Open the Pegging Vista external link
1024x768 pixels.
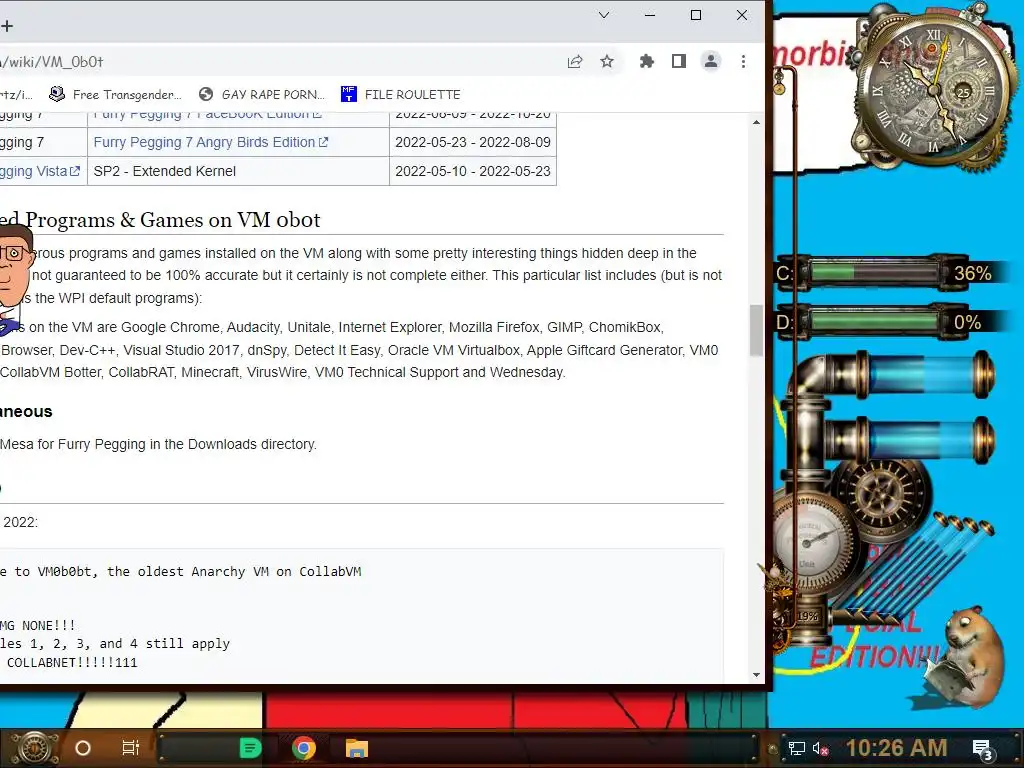pyautogui.click(x=39, y=171)
